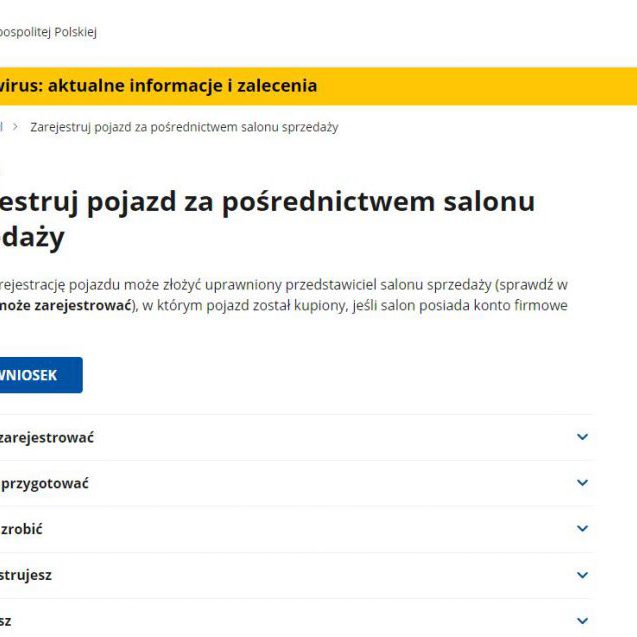
Task: Expand the 'zarejestrować' section chevron
Action: [582, 437]
